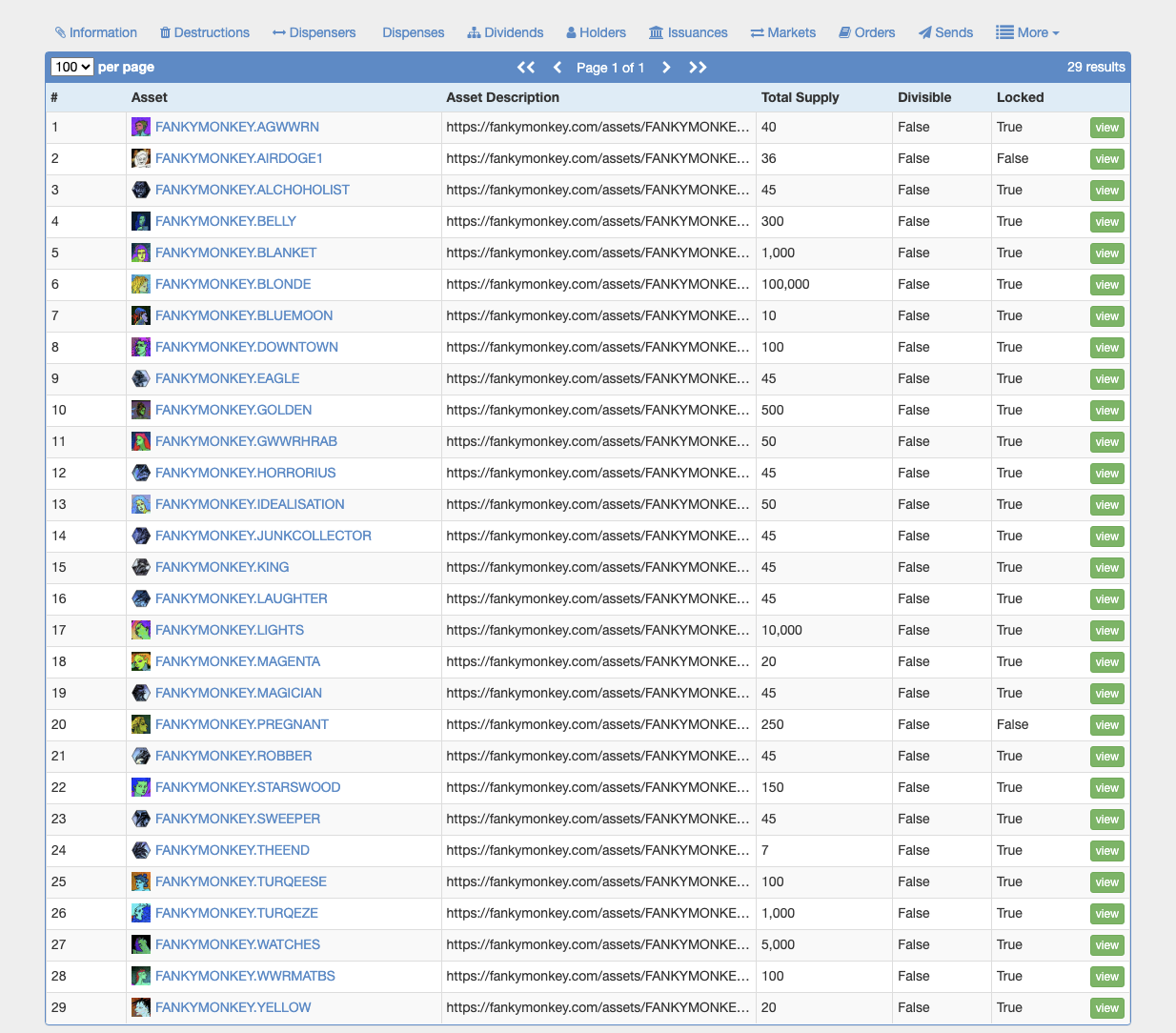
Task: Open the FANKYMONKEY.JUNKCOLLECTOR asset link
Action: point(263,536)
